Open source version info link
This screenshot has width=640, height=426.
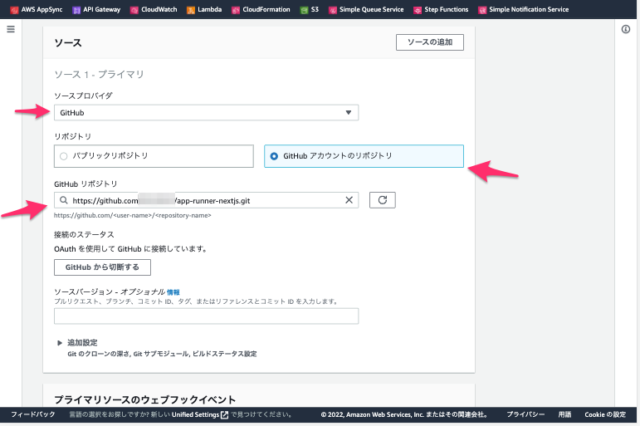coord(173,292)
